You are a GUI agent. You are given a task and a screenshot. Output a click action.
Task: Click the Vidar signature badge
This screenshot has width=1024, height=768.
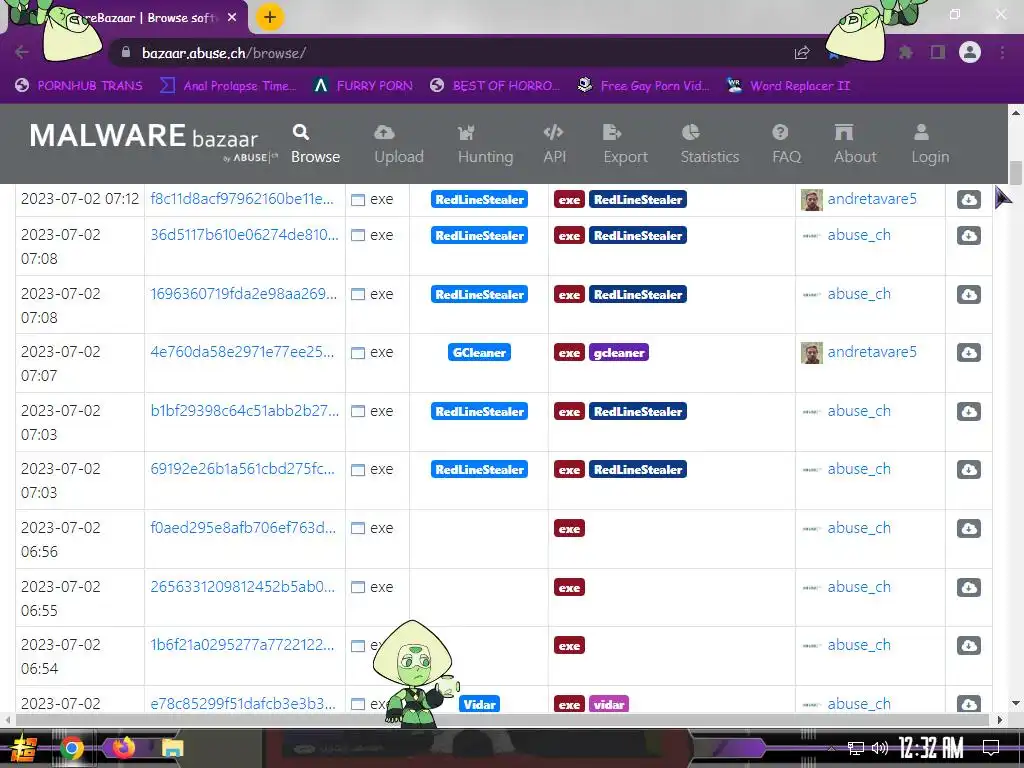479,704
